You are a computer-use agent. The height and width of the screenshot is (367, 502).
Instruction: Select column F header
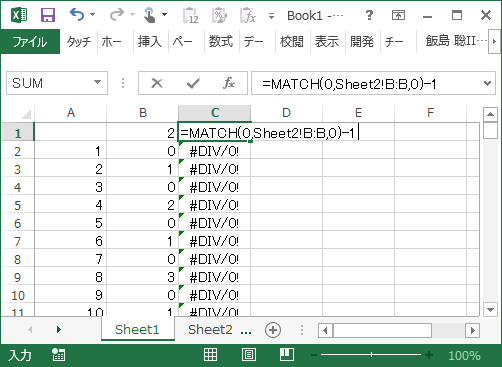point(431,113)
